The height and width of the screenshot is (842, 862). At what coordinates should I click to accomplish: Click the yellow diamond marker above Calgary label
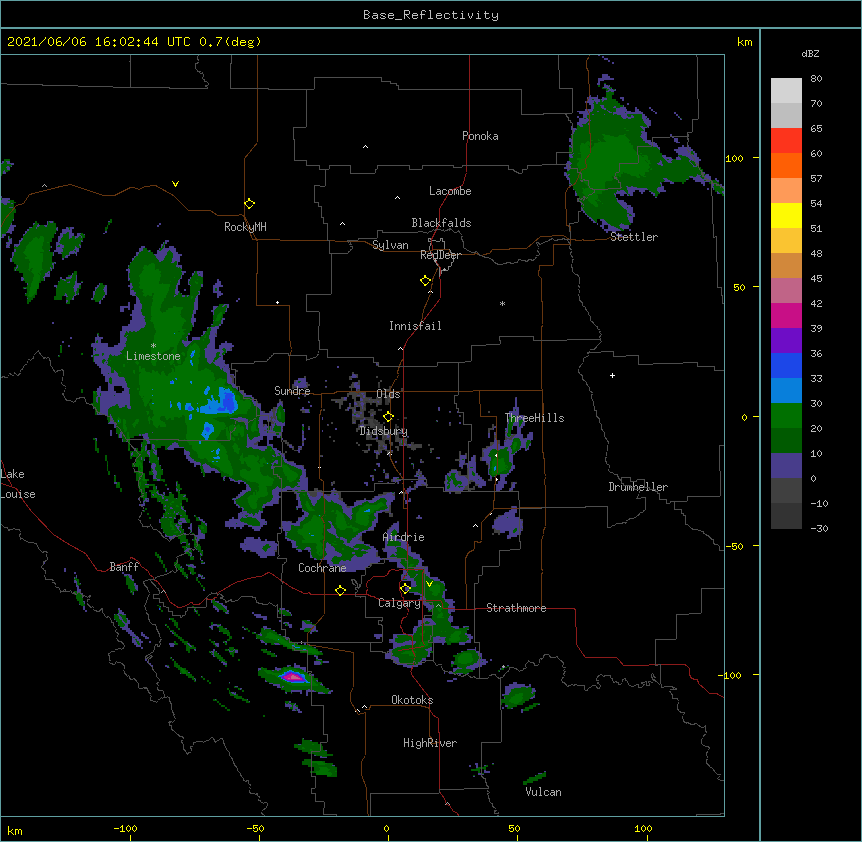[405, 589]
